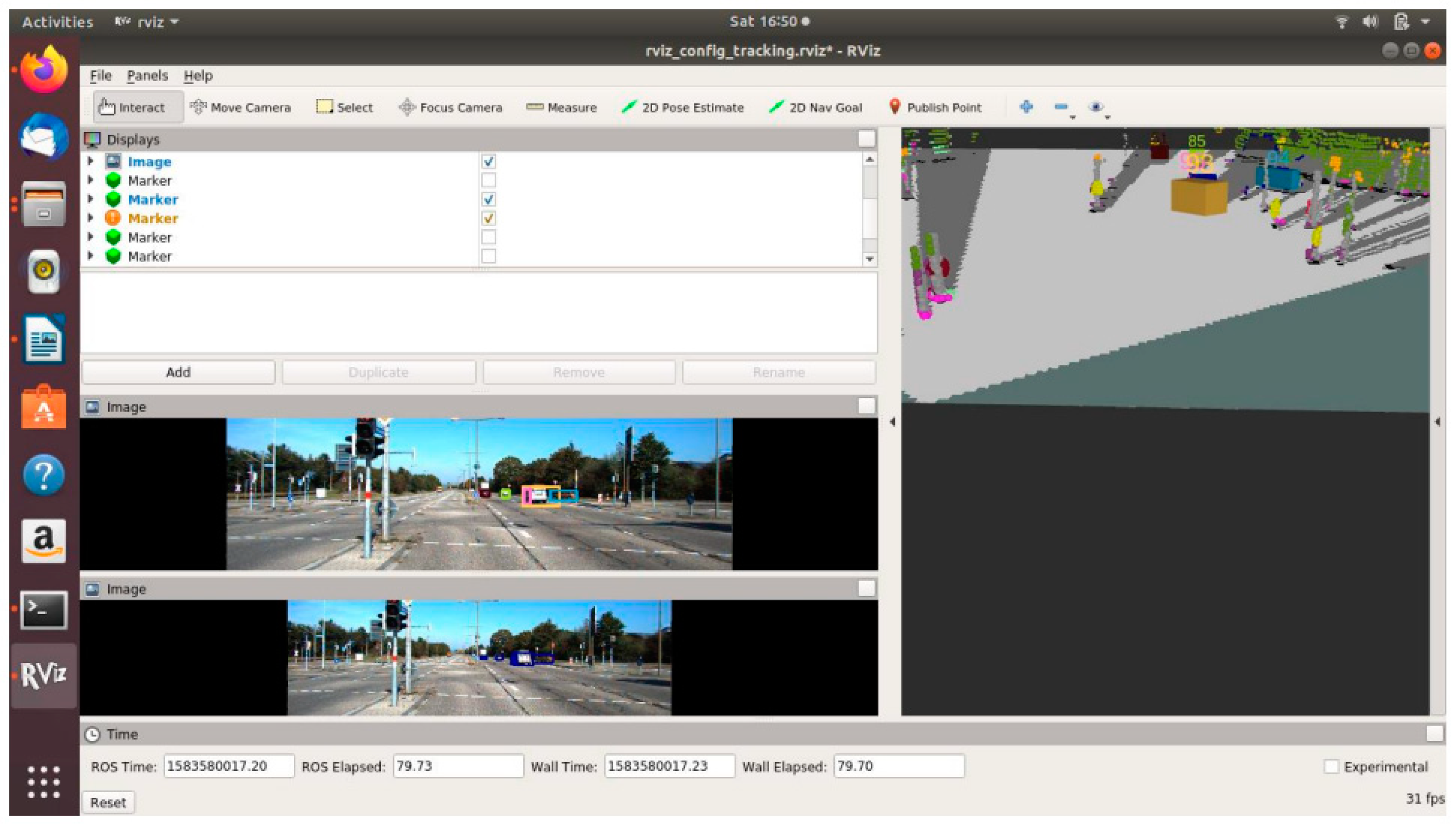
Task: Expand the Image display tree item
Action: point(91,161)
